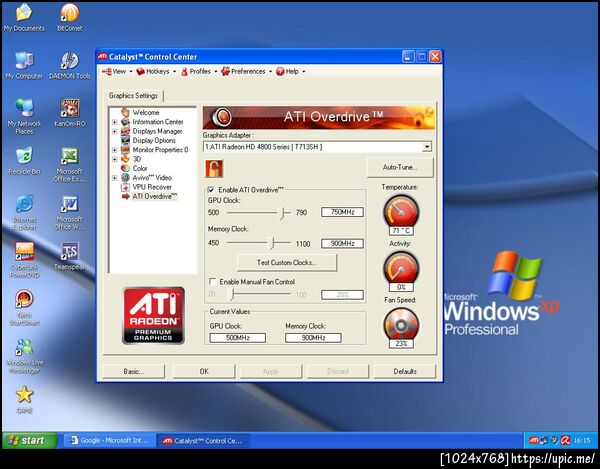Open My Network Places icon
This screenshot has width=600, height=469.
click(x=24, y=116)
